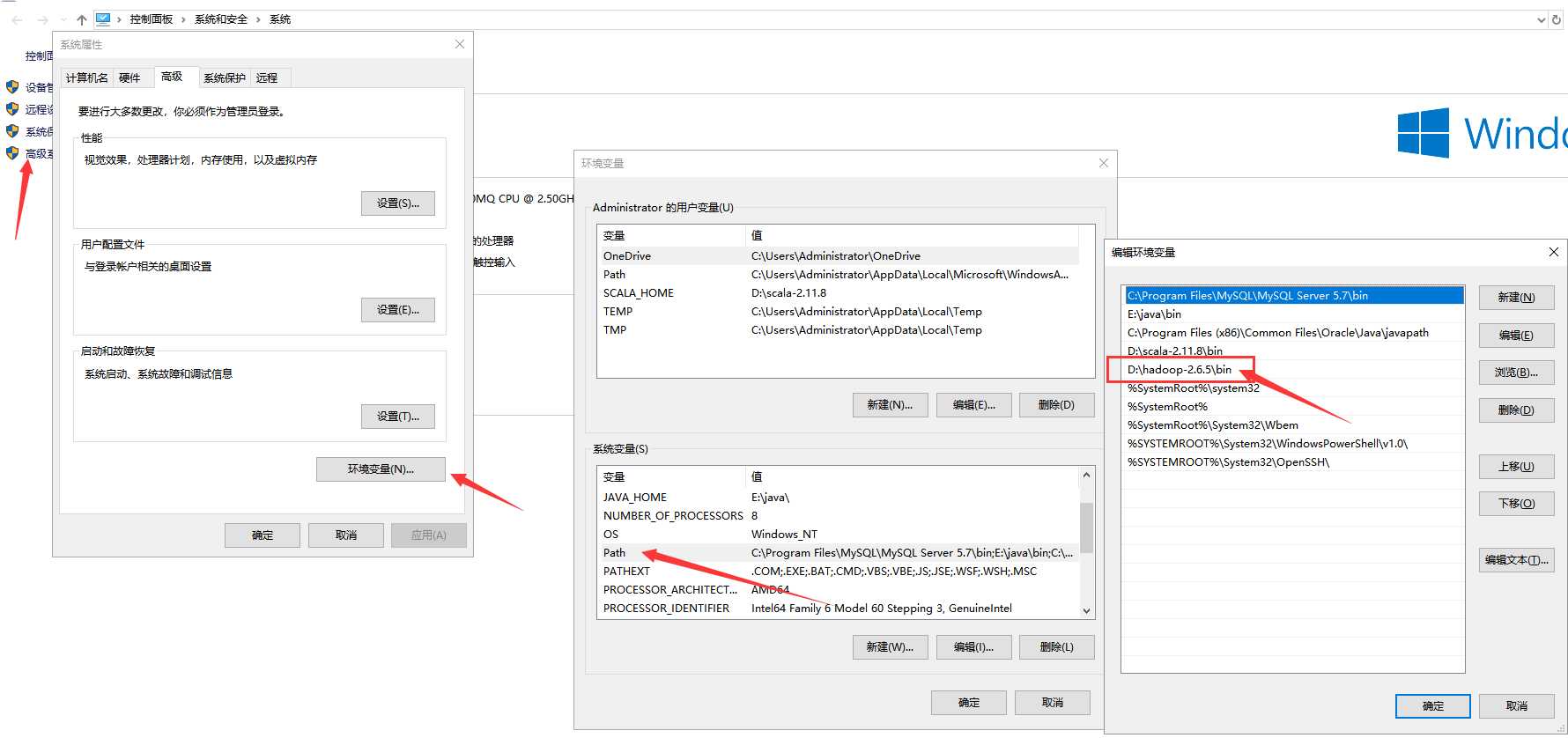
Task: Select PROCESSOR_IDENTIFIER row
Action: (838, 609)
